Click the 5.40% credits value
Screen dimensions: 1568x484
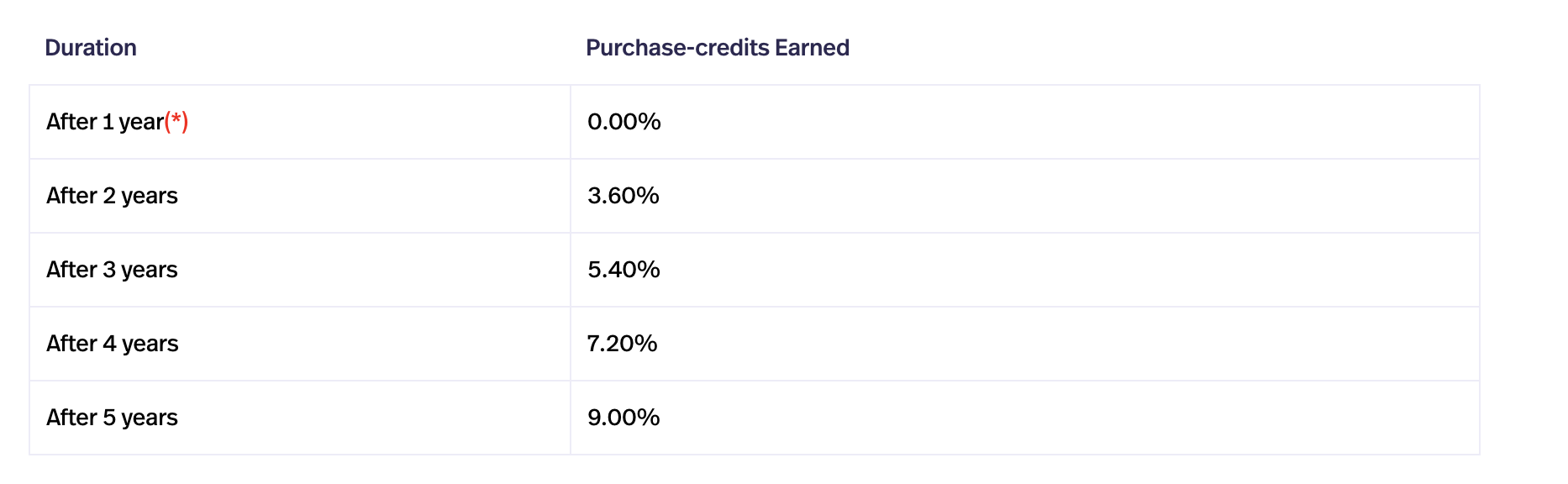624,270
